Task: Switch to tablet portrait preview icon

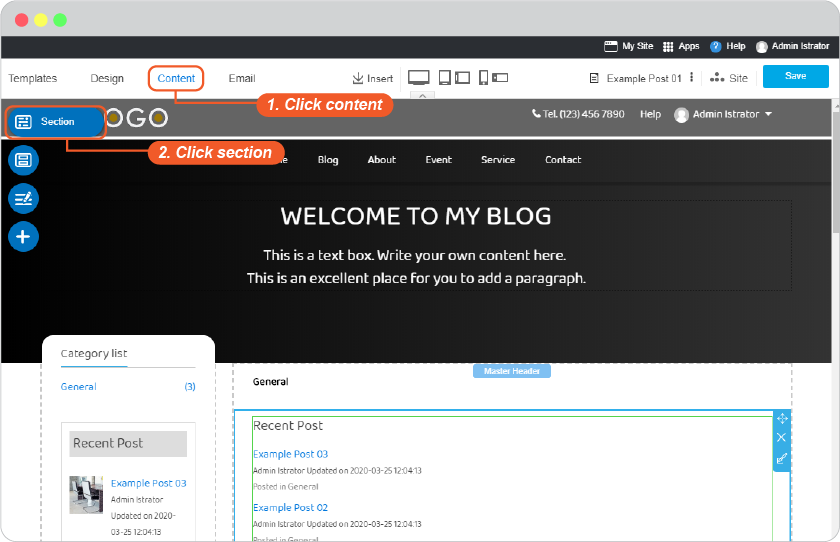Action: (x=445, y=78)
